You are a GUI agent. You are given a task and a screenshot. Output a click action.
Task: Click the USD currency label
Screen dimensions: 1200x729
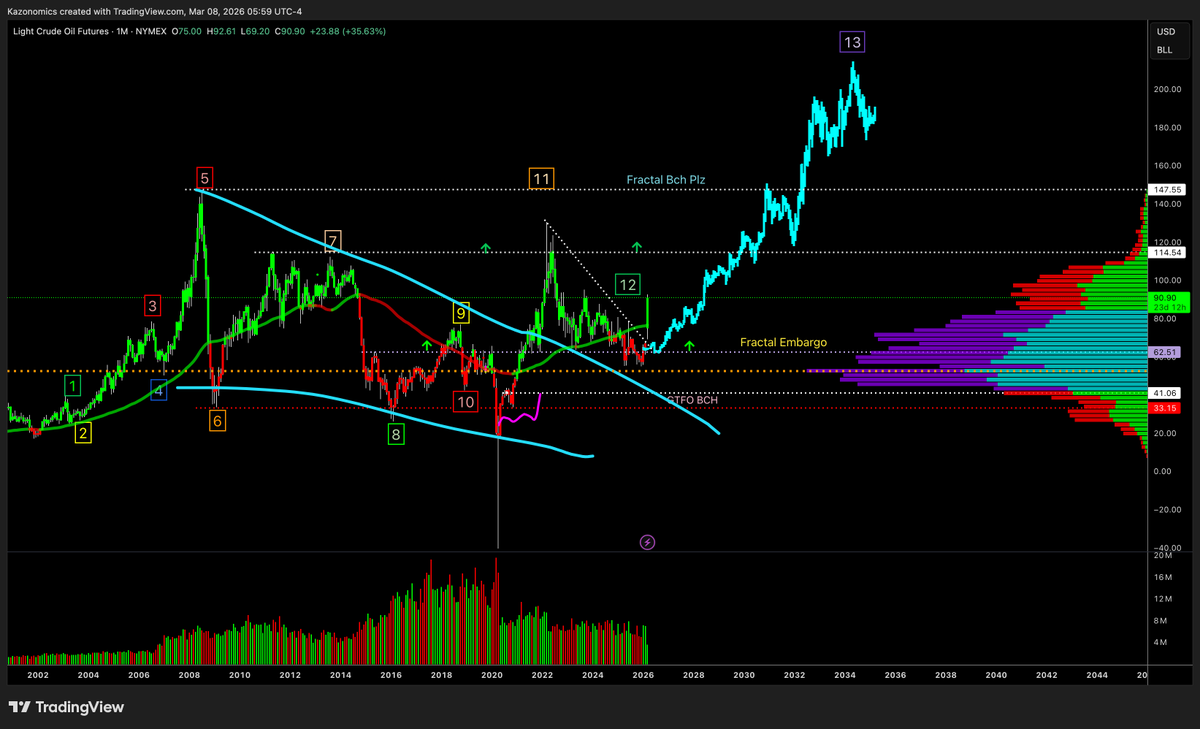click(1165, 32)
